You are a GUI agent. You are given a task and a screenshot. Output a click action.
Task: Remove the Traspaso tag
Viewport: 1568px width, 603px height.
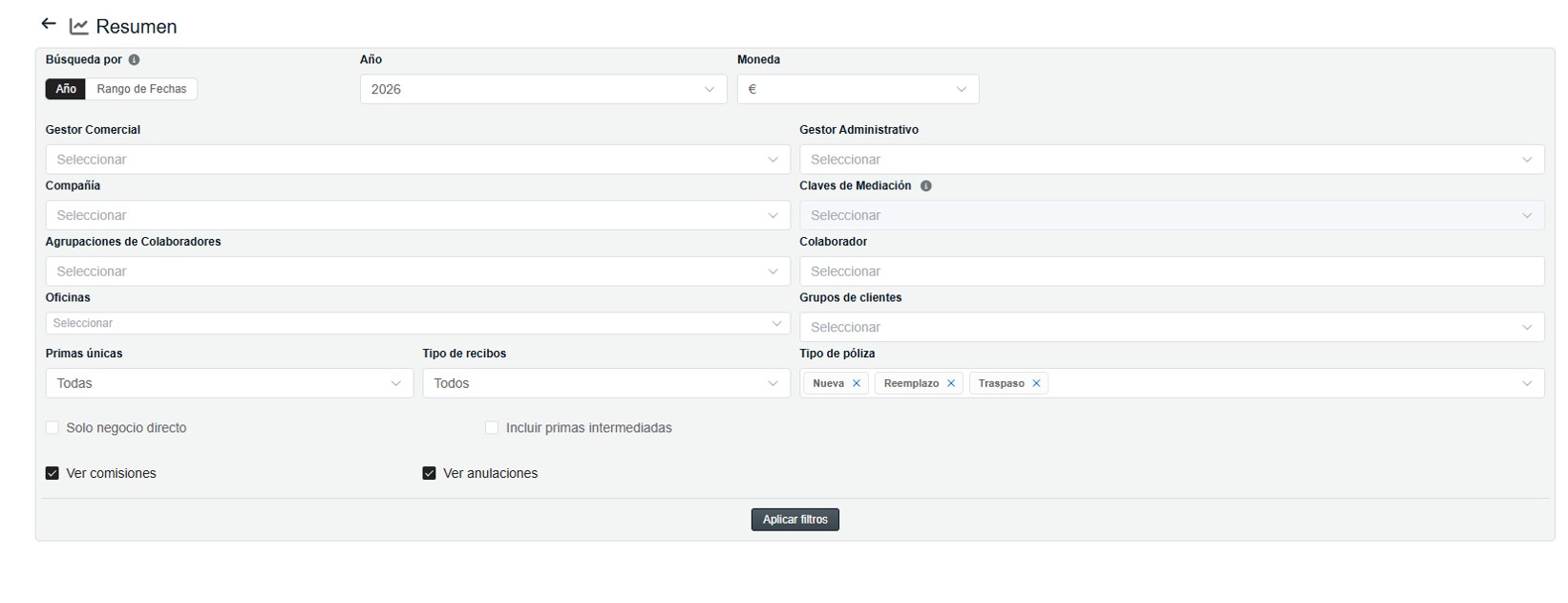tap(1036, 383)
